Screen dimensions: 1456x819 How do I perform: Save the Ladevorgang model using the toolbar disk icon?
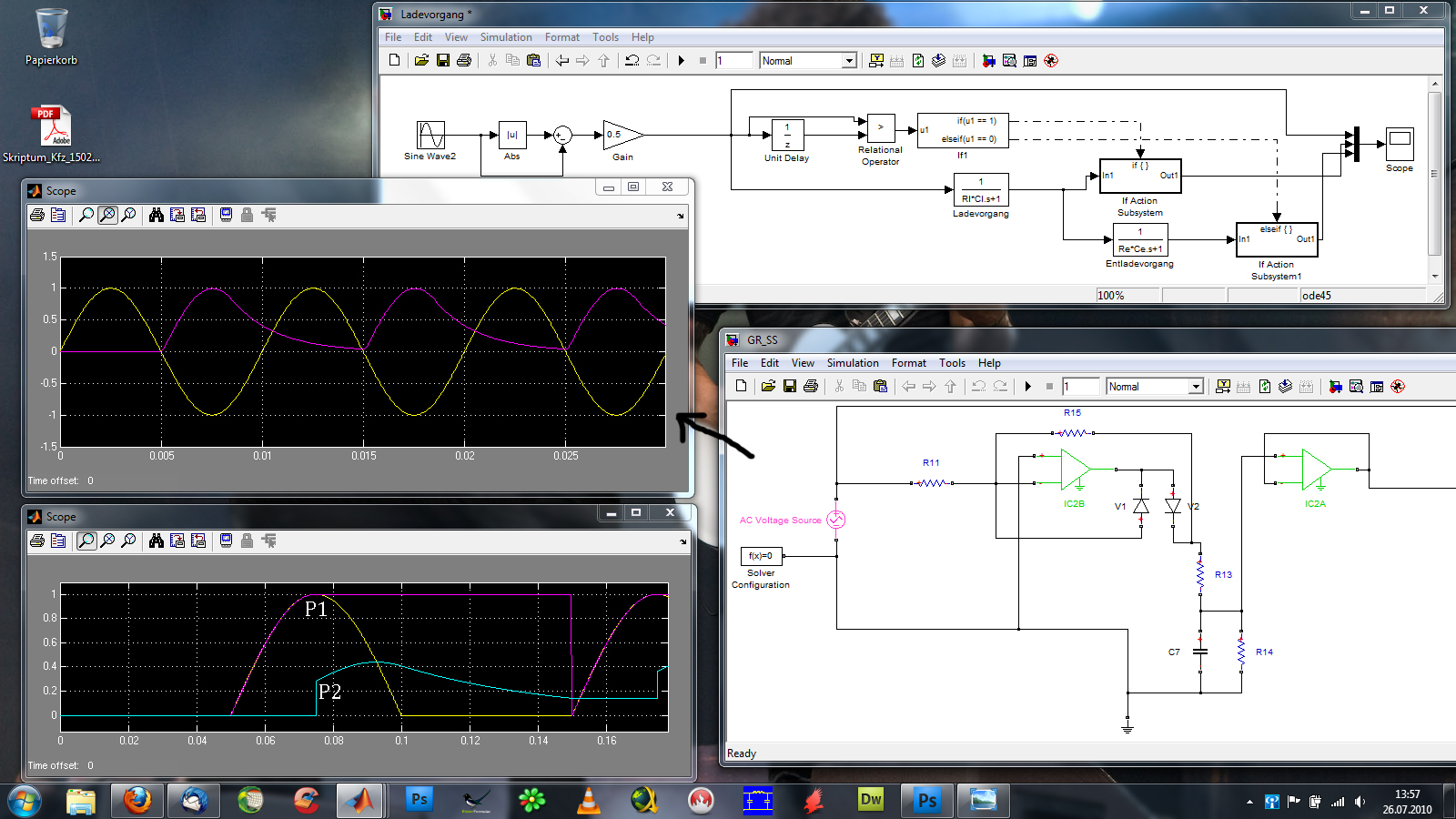point(443,61)
